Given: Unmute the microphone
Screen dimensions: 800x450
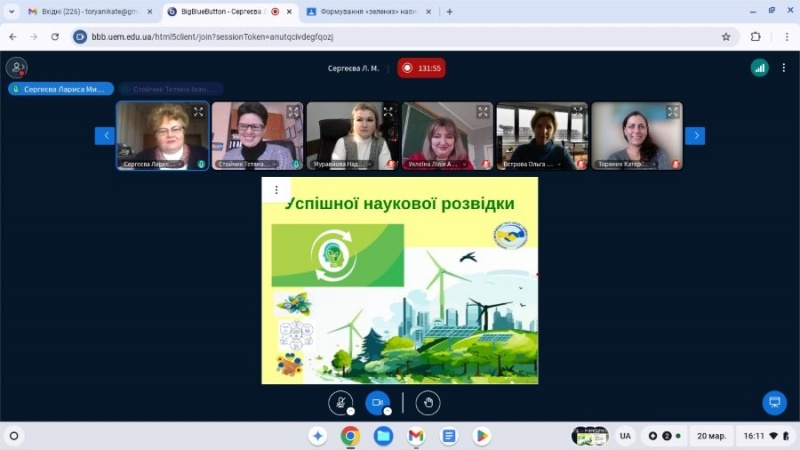Looking at the screenshot, I should coord(341,403).
